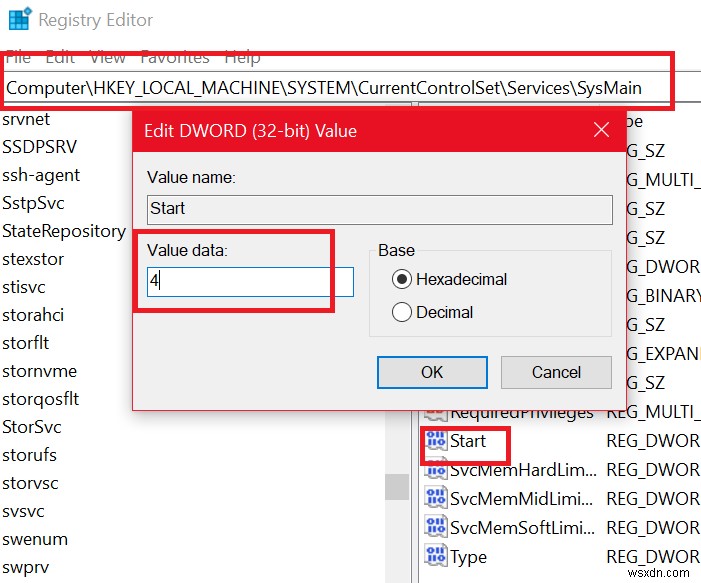Open the File menu
Viewport: 701px width, 583px height.
tap(18, 57)
